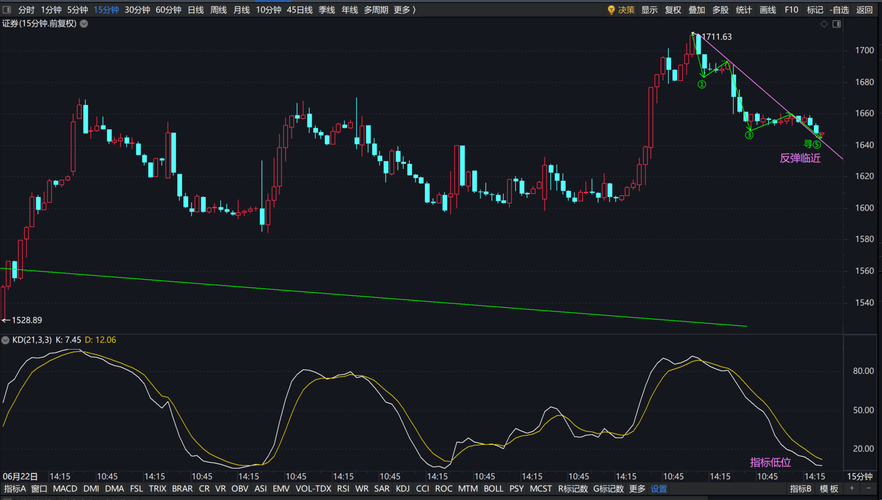Click the 反弹临近 annotation on the chart
This screenshot has width=882, height=500.
point(800,159)
